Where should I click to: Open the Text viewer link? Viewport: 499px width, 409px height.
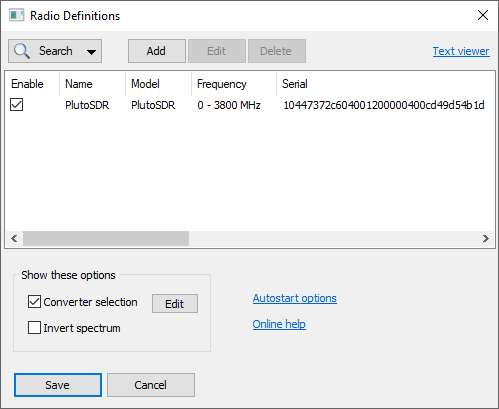(x=461, y=51)
